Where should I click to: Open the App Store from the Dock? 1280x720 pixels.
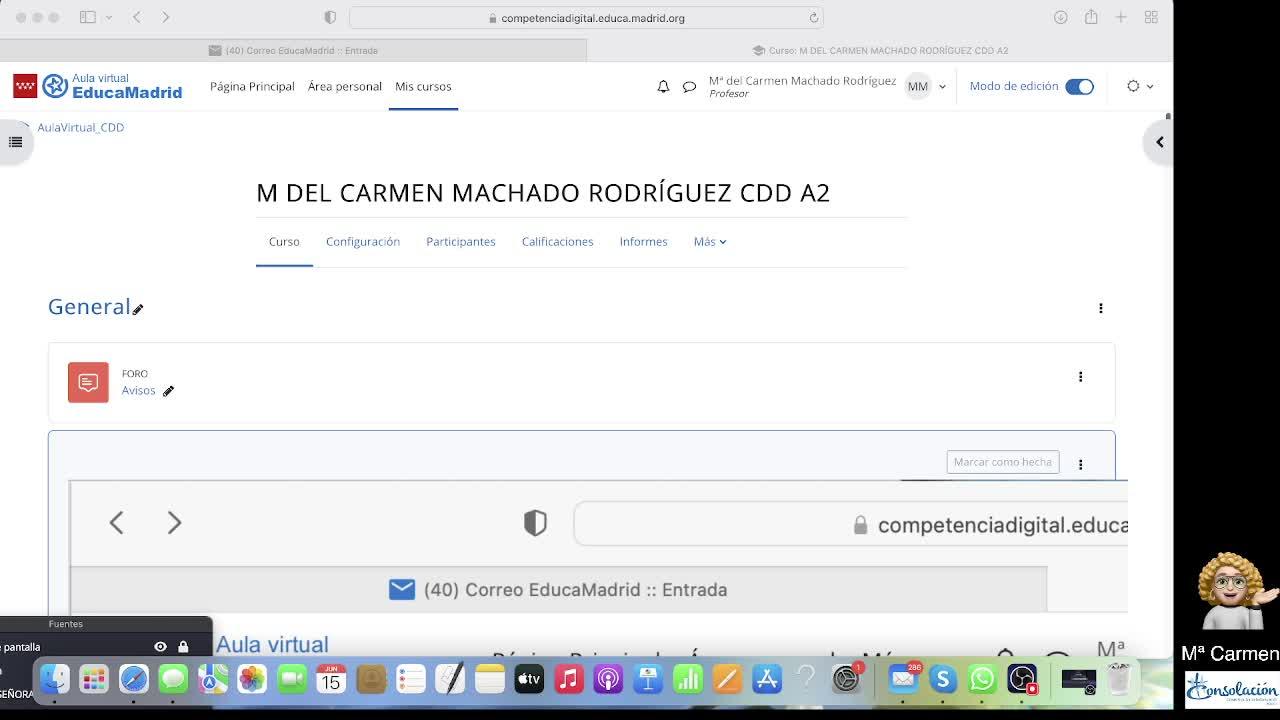(x=767, y=680)
